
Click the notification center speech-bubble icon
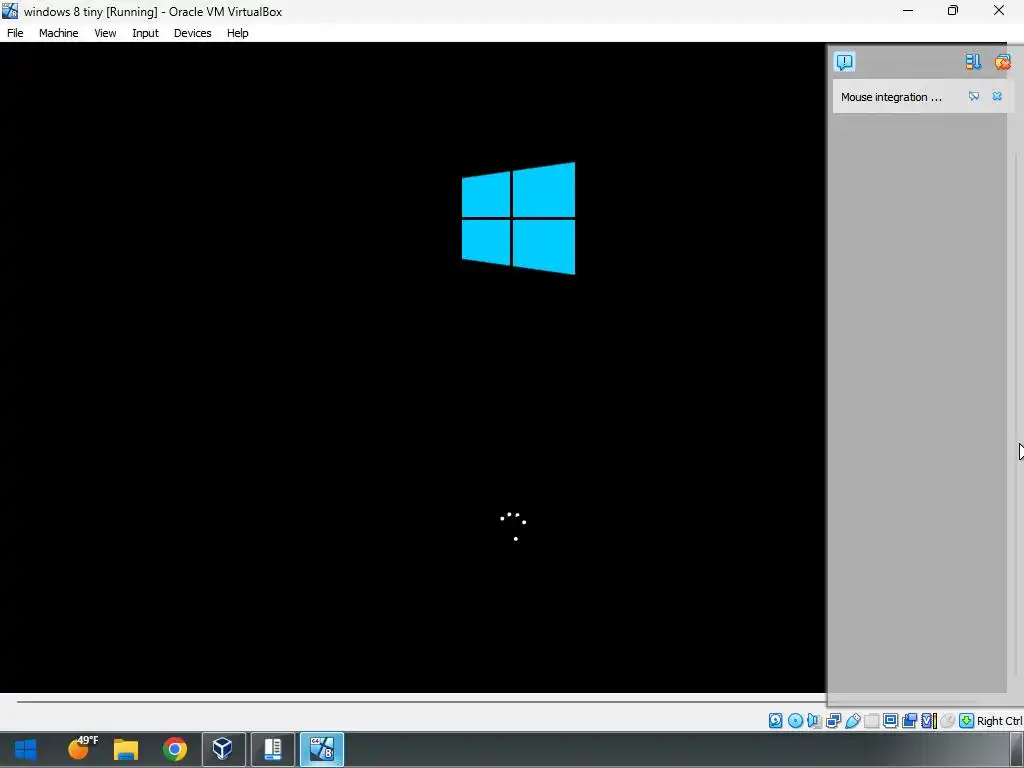click(x=844, y=61)
